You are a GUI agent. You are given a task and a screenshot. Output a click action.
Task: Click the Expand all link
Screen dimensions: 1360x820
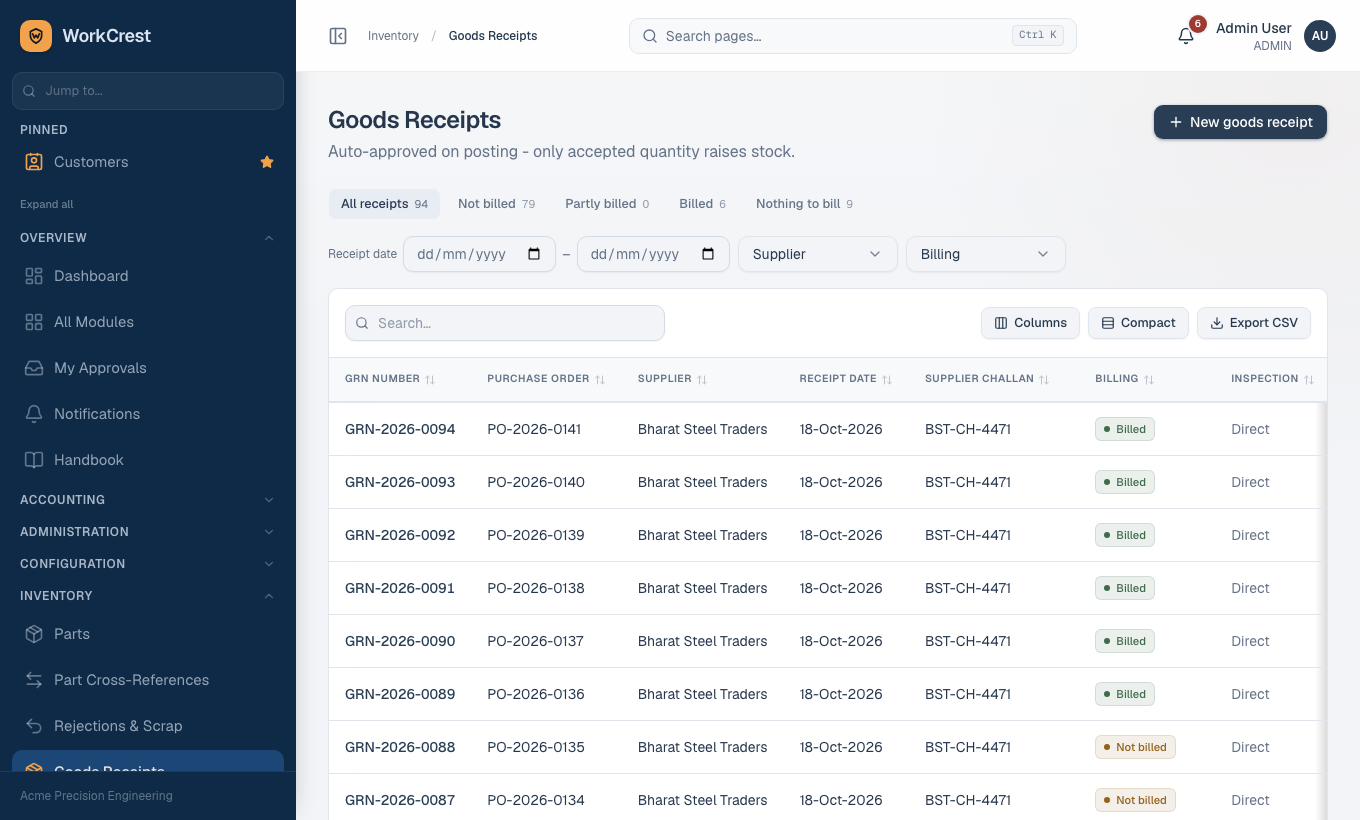47,204
